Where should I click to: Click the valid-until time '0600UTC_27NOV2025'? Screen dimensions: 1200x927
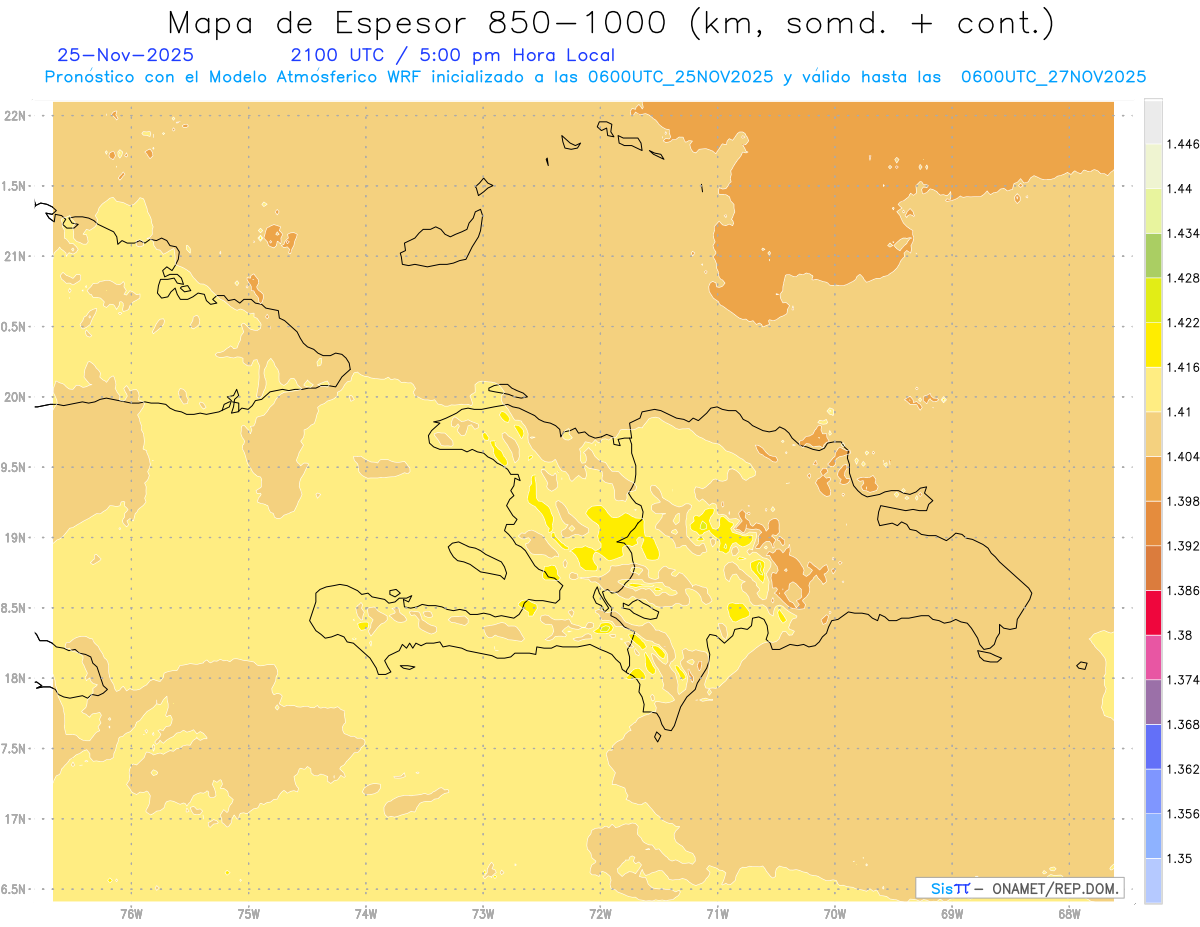(x=1053, y=77)
